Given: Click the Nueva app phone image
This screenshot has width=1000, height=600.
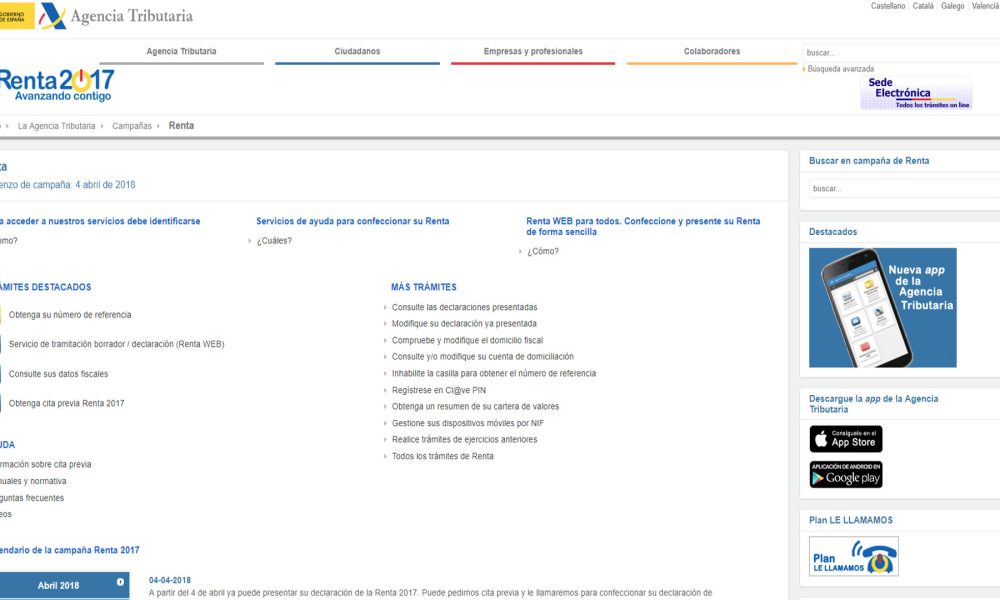Looking at the screenshot, I should [x=882, y=308].
